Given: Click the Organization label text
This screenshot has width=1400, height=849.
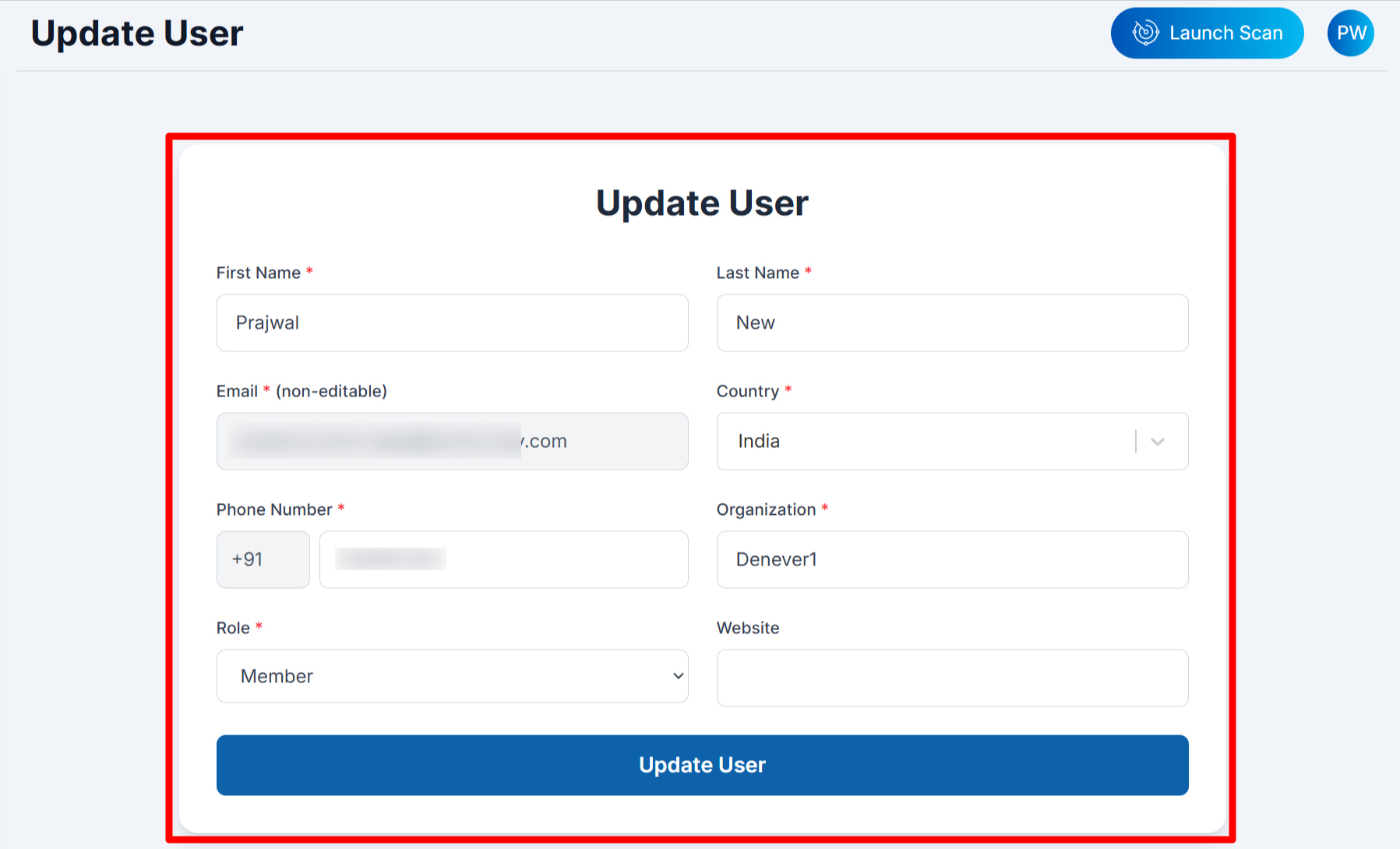Looking at the screenshot, I should click(766, 509).
